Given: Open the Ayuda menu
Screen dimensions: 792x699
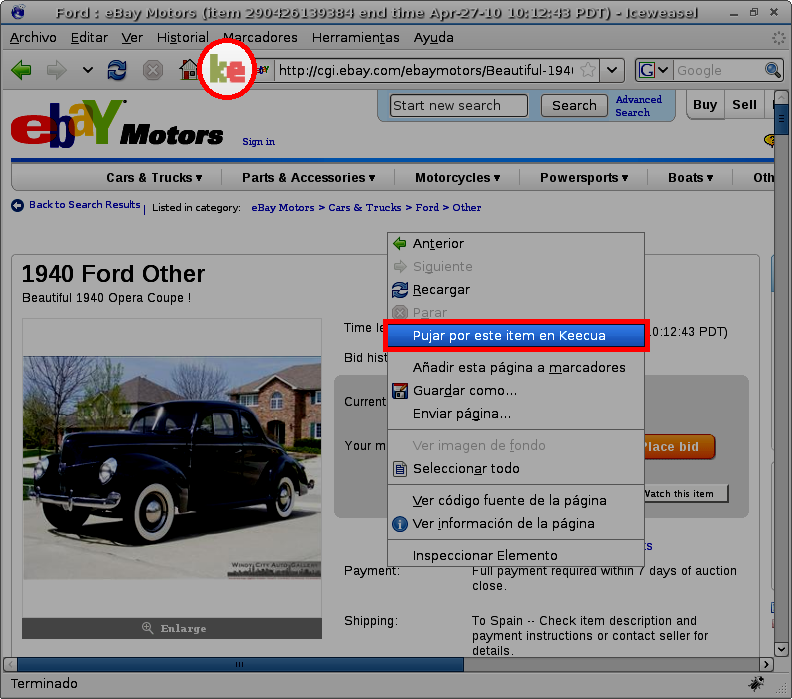Looking at the screenshot, I should (x=433, y=37).
